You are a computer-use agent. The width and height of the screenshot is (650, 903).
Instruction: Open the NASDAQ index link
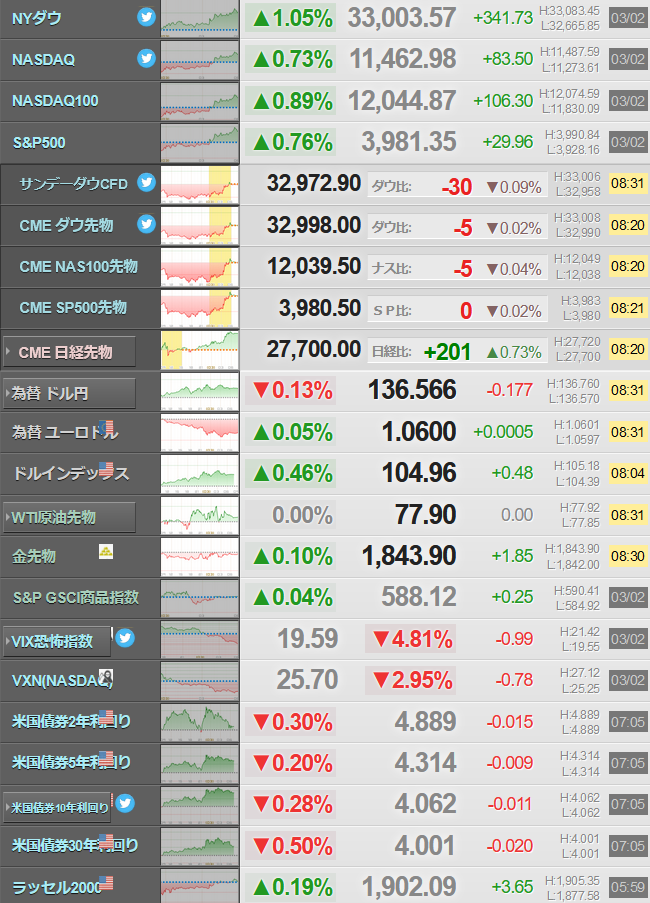44,60
